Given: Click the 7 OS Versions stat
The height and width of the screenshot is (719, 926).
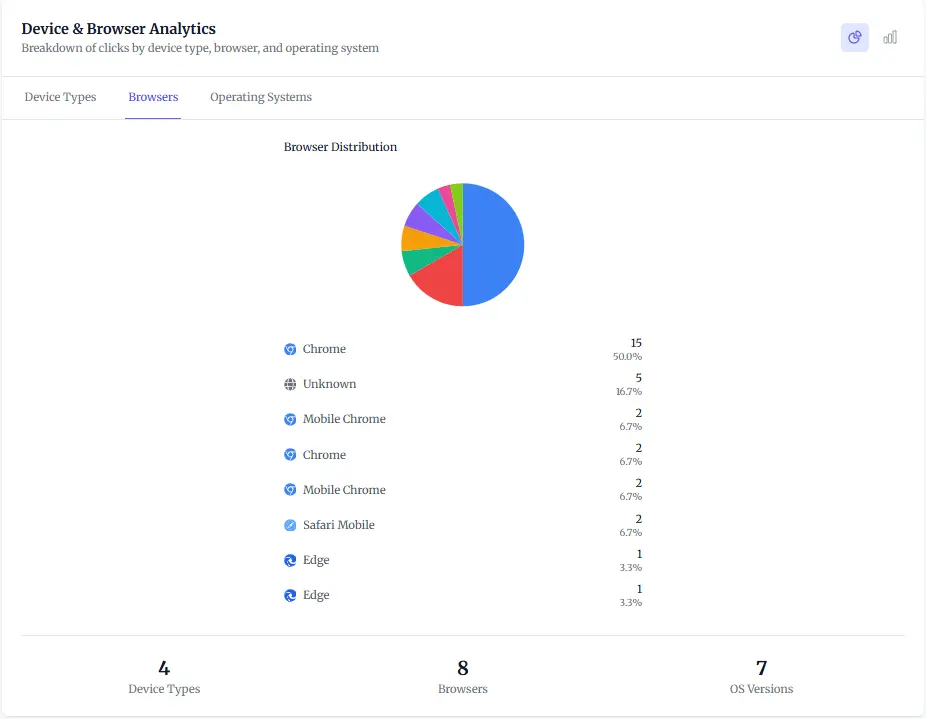Looking at the screenshot, I should pos(761,676).
